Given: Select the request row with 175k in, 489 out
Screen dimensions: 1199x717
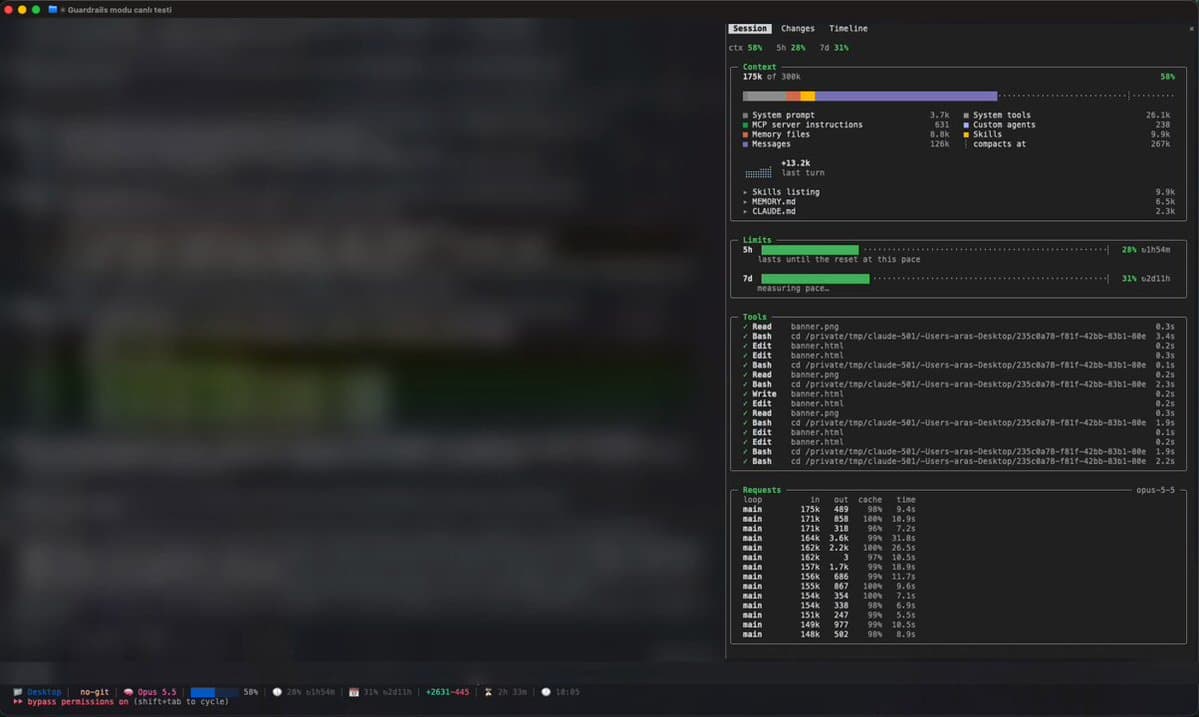Looking at the screenshot, I should [829, 510].
